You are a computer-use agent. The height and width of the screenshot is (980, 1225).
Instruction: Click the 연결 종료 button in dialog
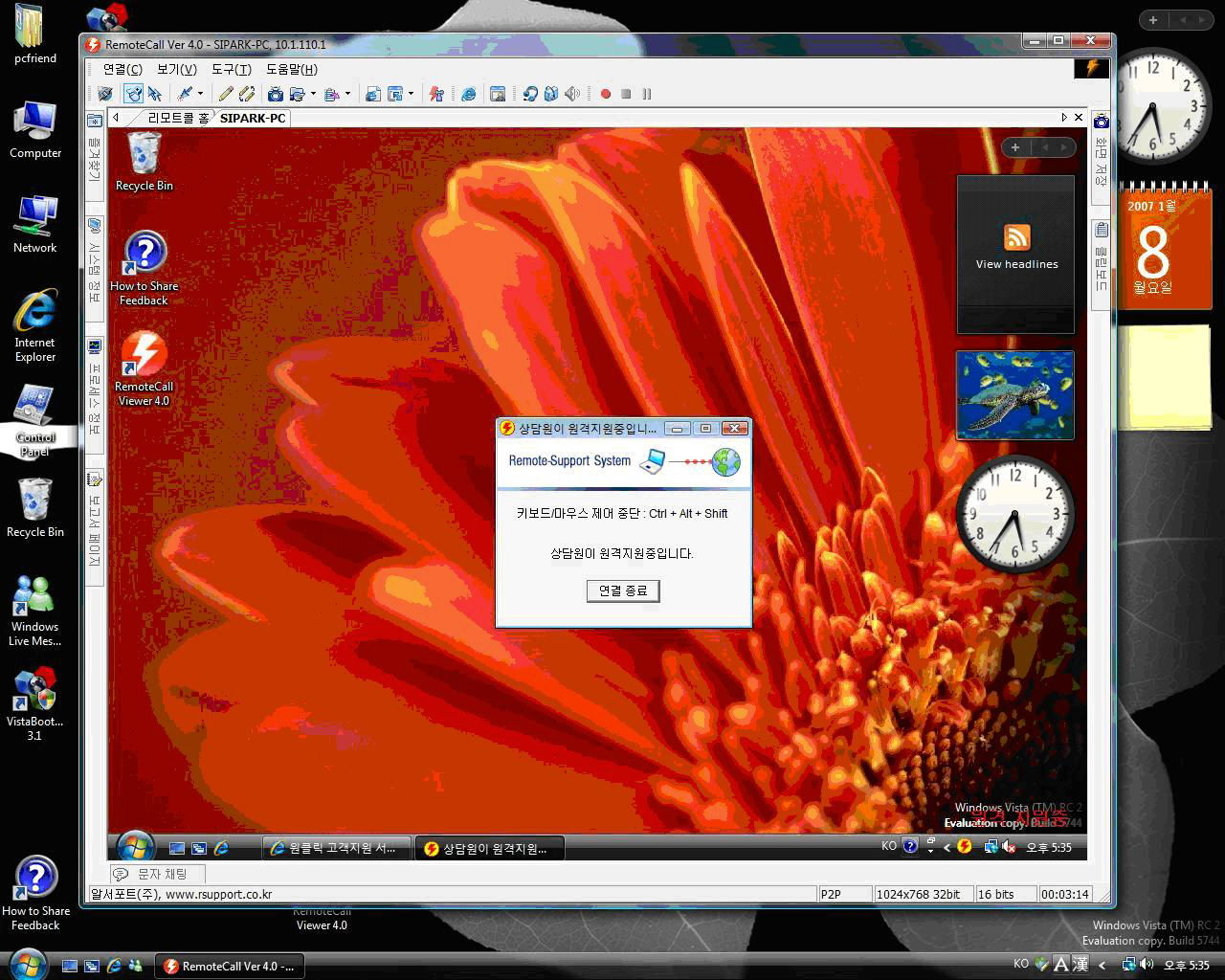623,590
